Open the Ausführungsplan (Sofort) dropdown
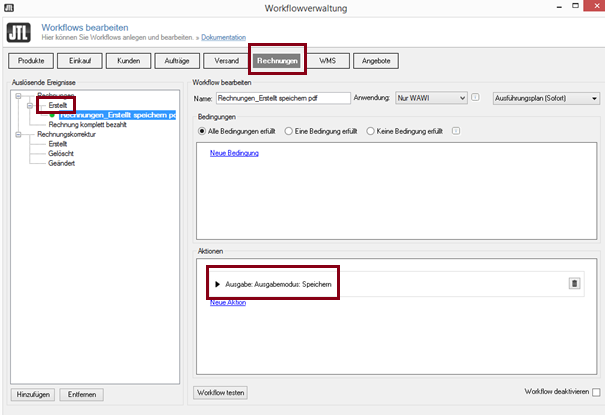Viewport: 605px width, 415px height. (546, 98)
